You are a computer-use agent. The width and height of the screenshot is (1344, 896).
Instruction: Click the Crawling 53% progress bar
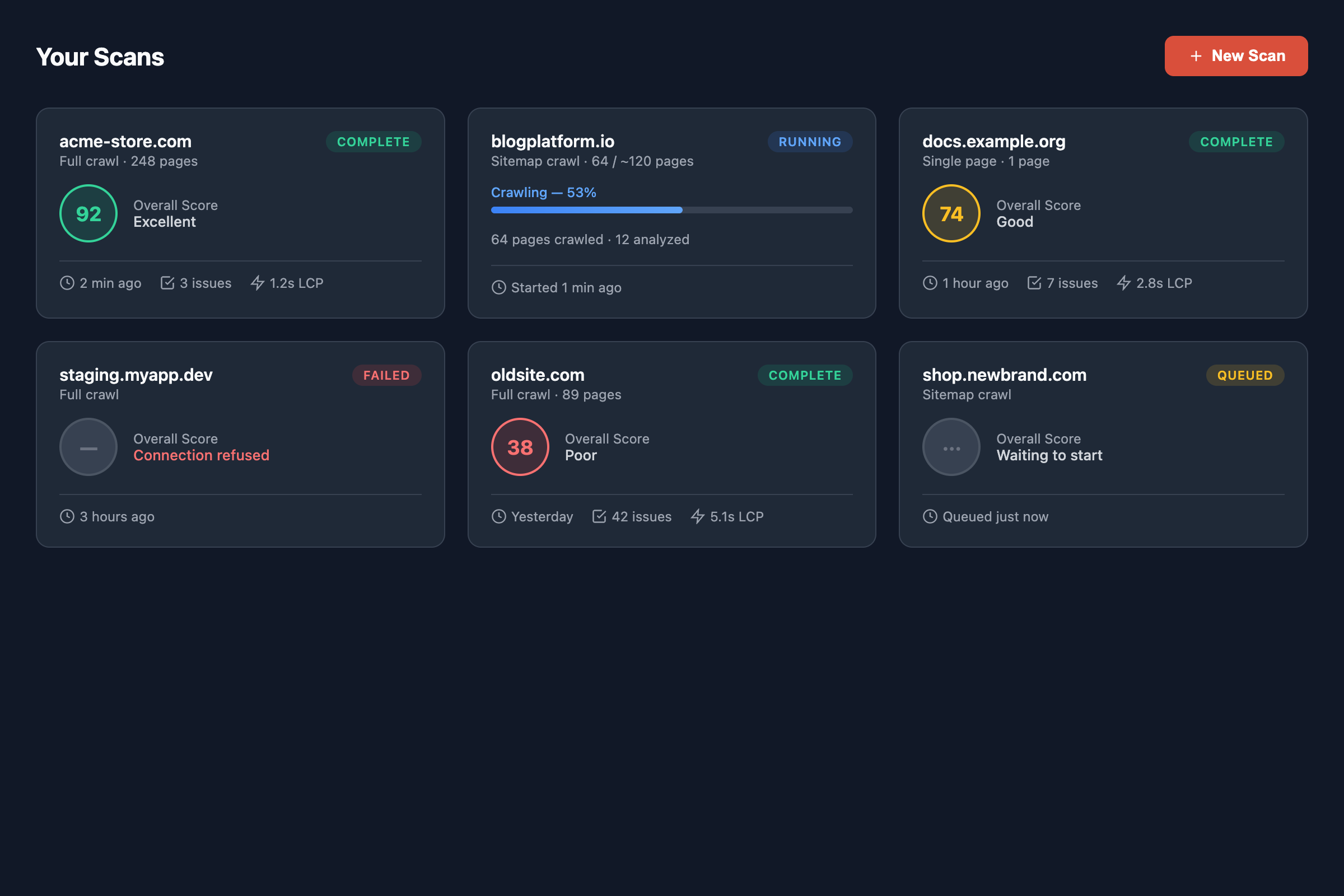[671, 211]
